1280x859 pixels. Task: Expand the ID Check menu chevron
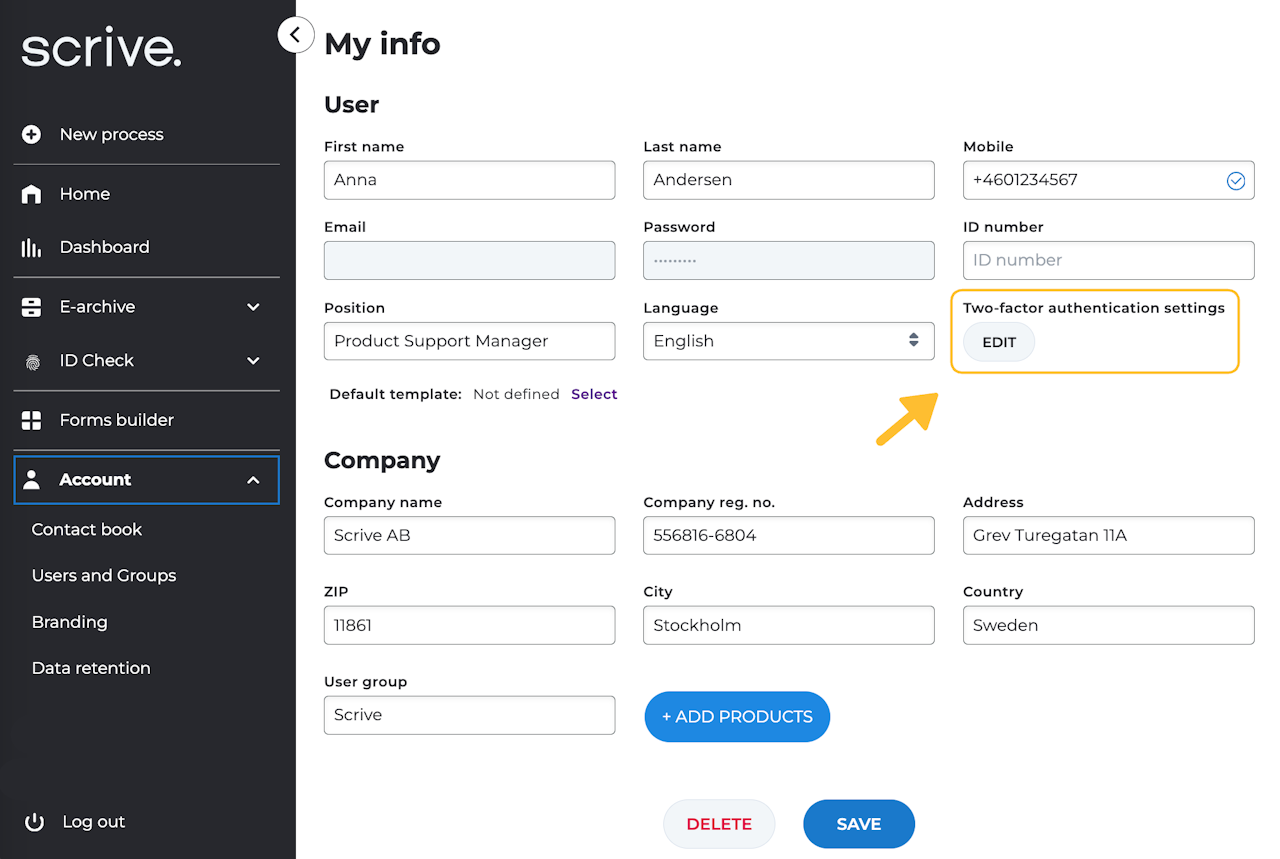pyautogui.click(x=253, y=361)
